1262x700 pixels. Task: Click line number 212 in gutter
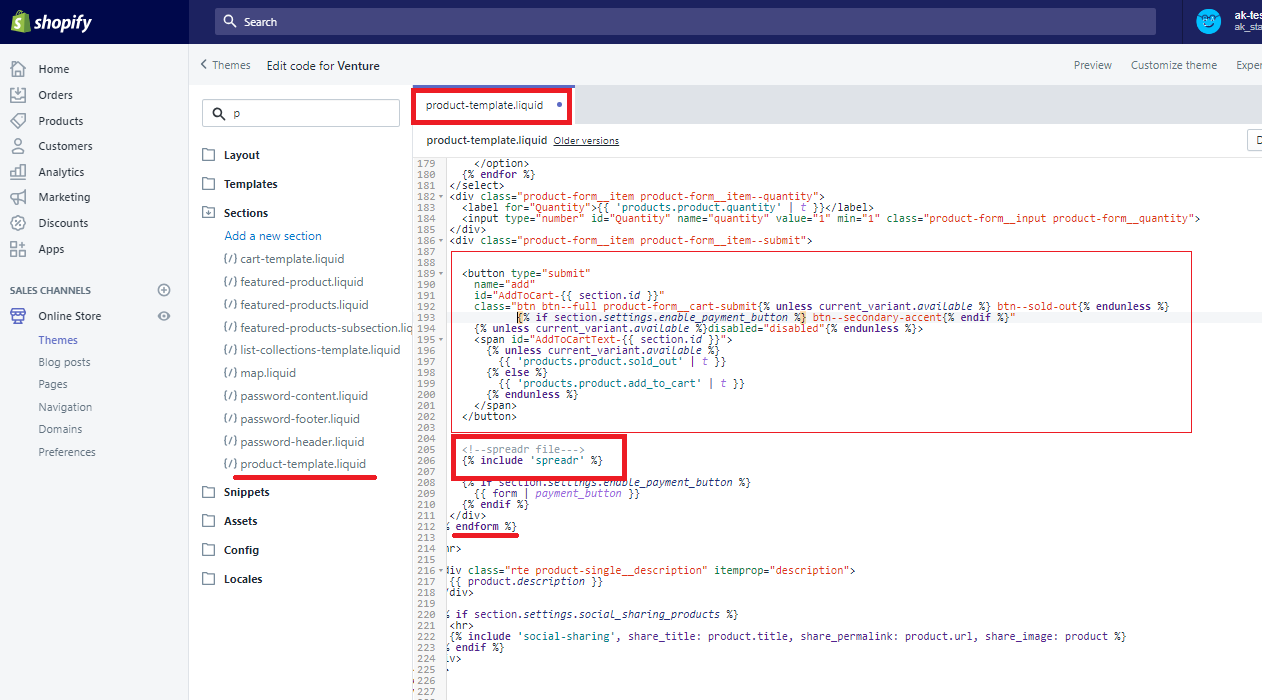(426, 526)
